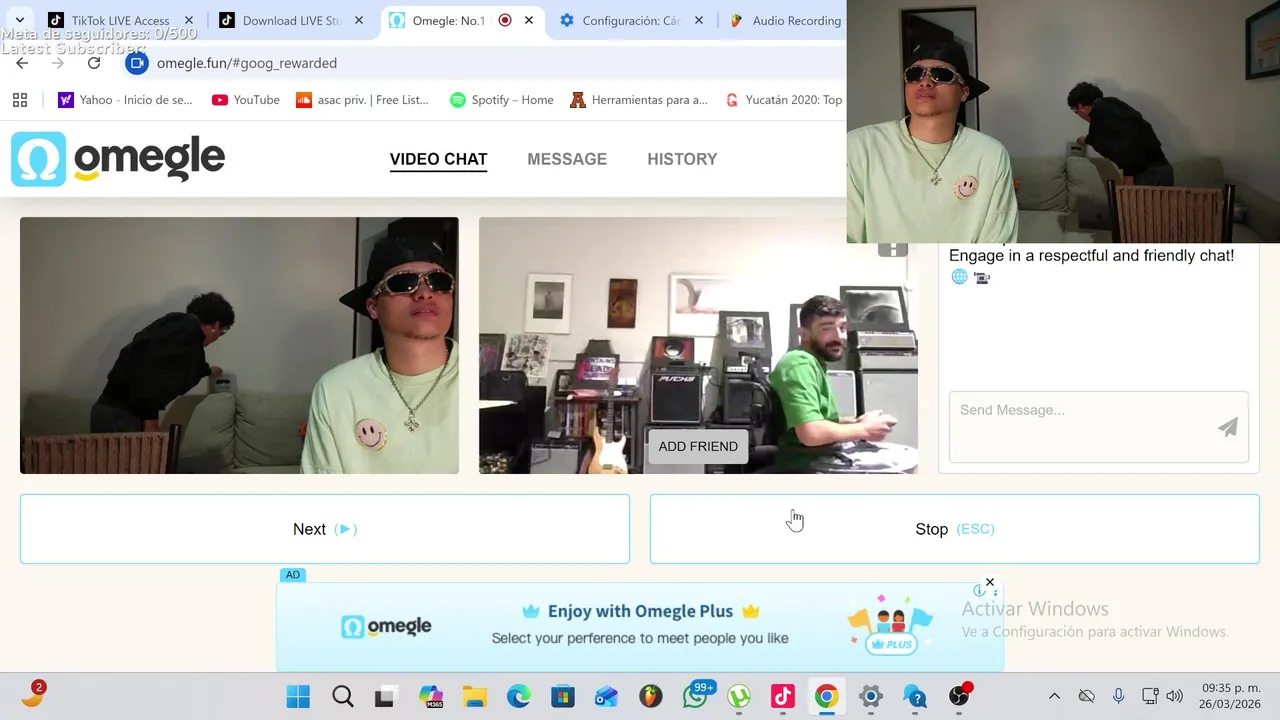This screenshot has height=720, width=1280.
Task: Click the camera permission icon in the address bar
Action: pos(137,63)
